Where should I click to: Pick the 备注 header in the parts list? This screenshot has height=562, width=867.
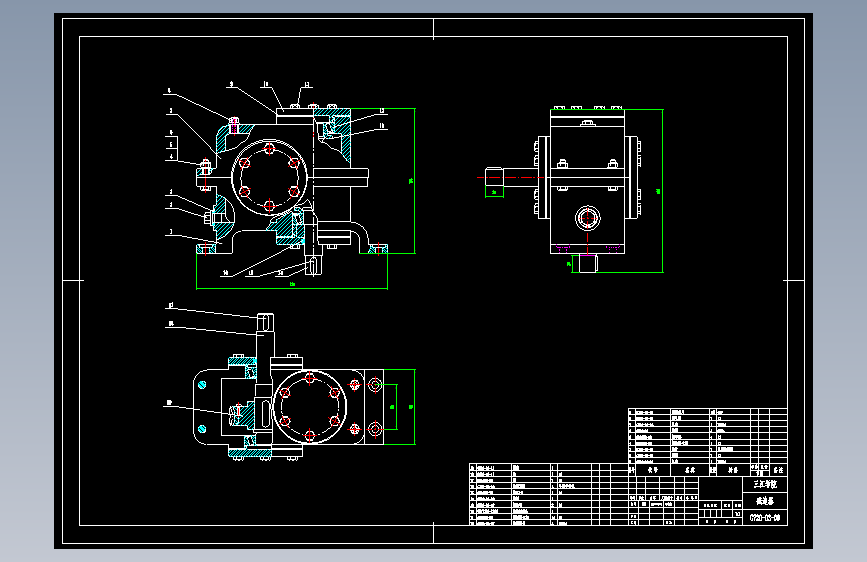(x=778, y=470)
